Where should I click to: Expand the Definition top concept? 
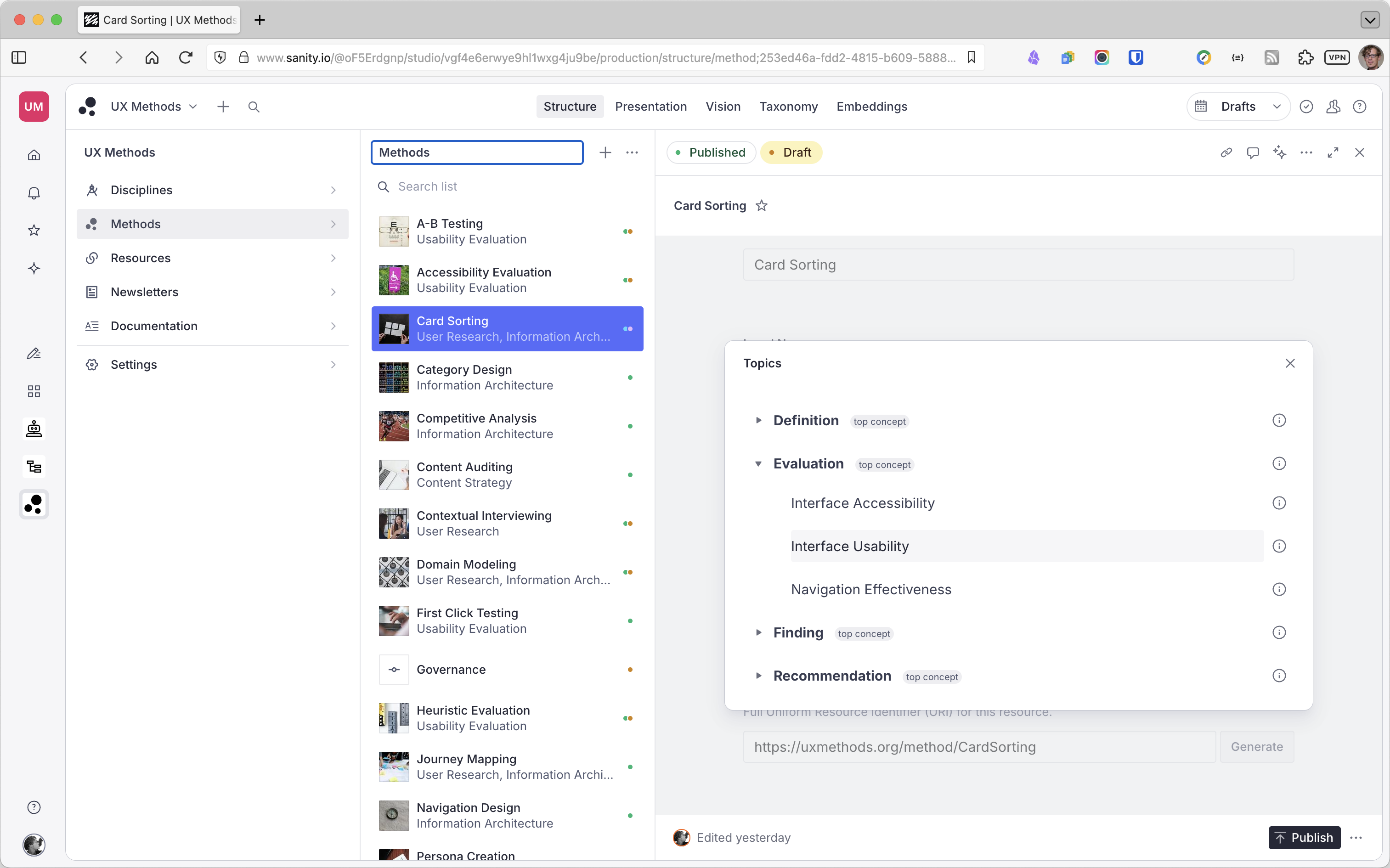[759, 420]
